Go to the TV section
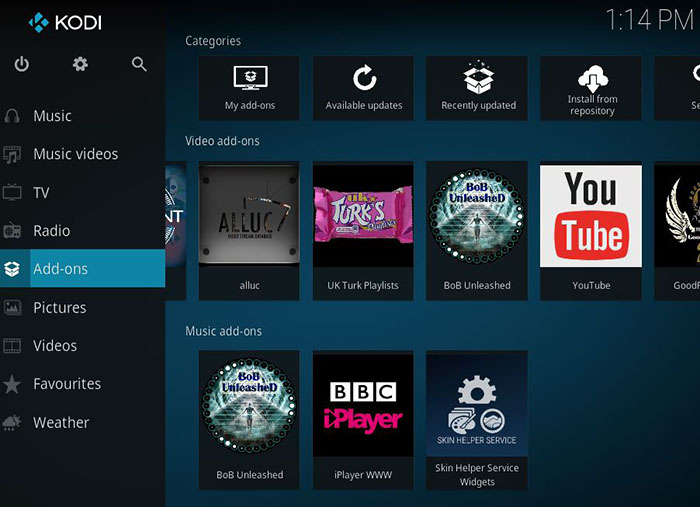This screenshot has height=507, width=700. [83, 192]
